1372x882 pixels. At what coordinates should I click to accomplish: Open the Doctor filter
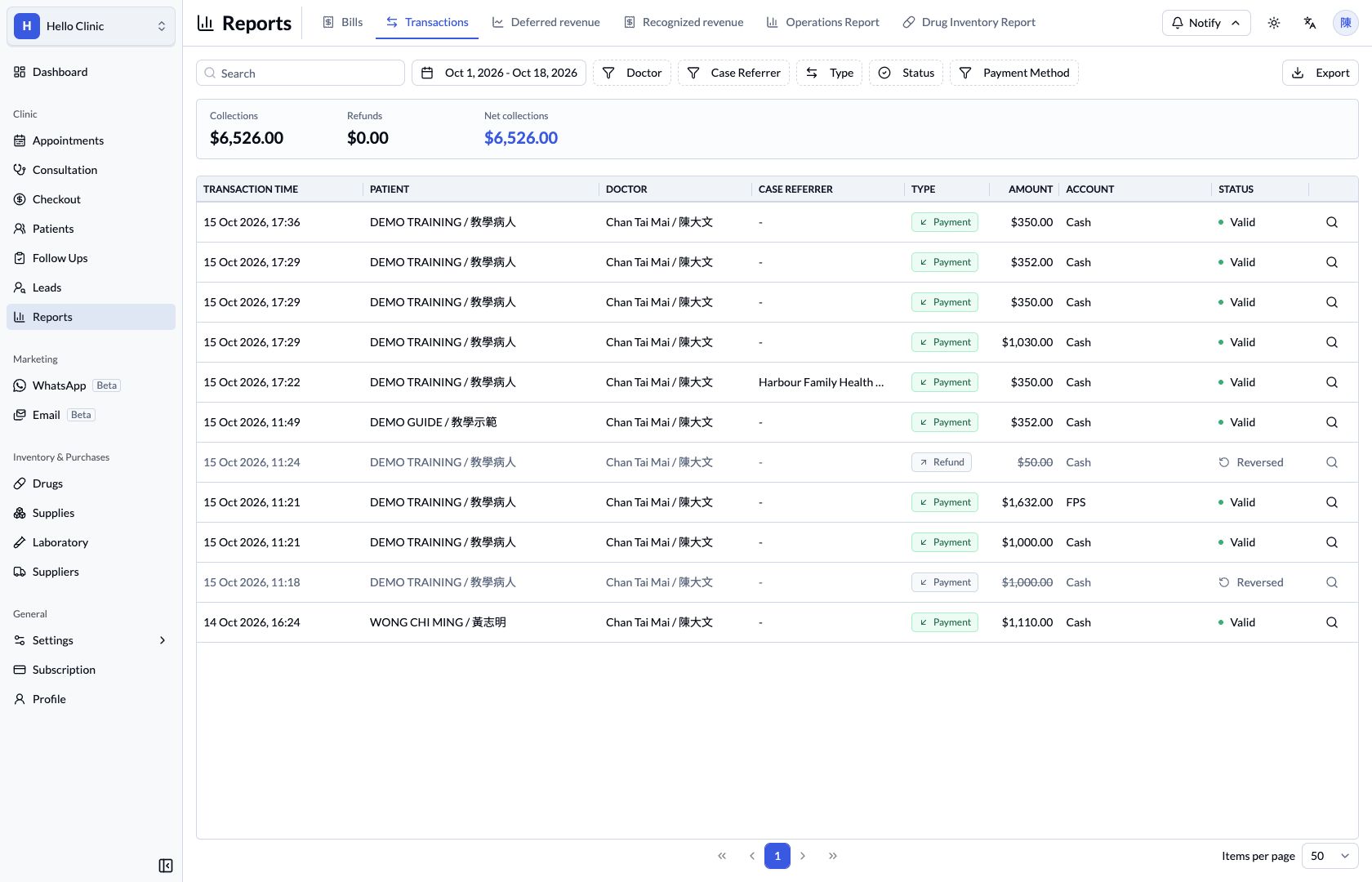[x=632, y=73]
